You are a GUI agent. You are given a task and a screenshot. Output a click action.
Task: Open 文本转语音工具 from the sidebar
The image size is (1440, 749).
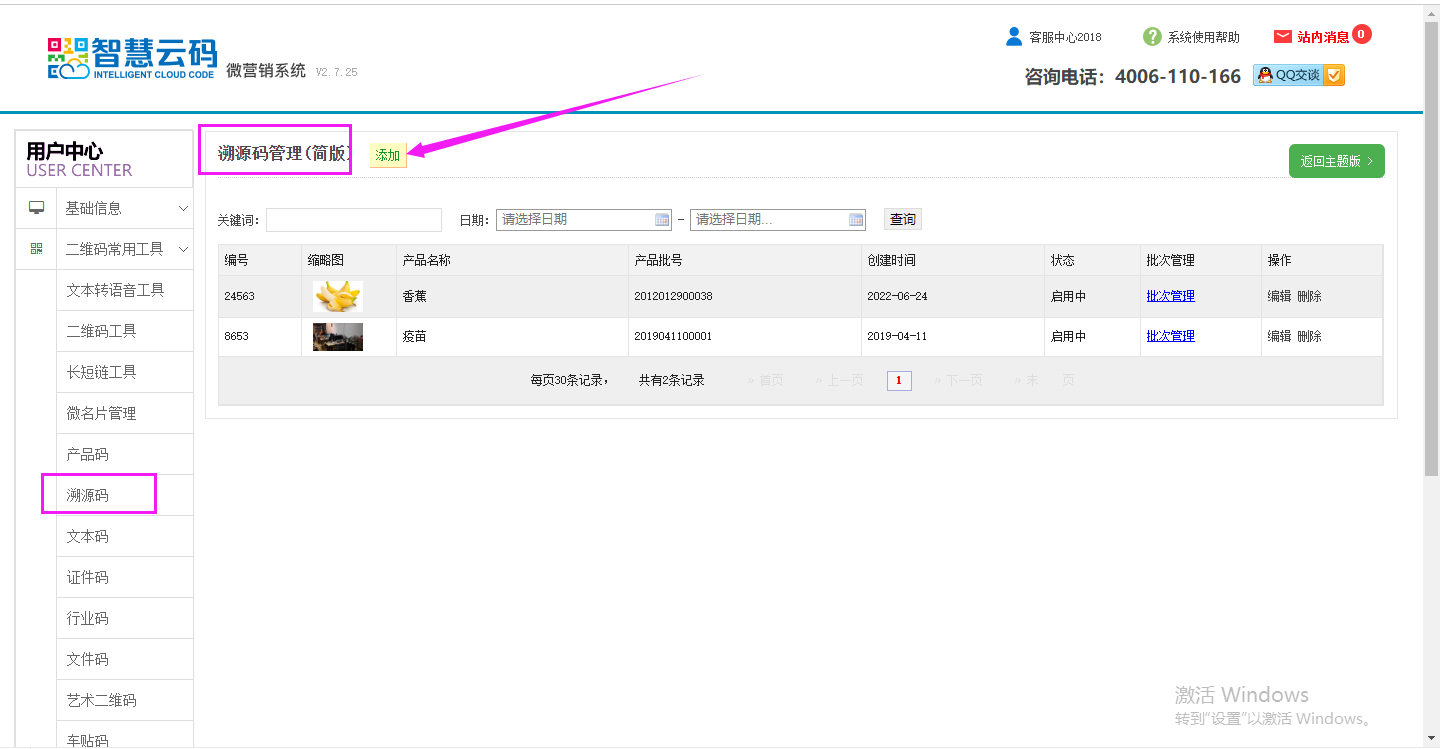[x=115, y=290]
